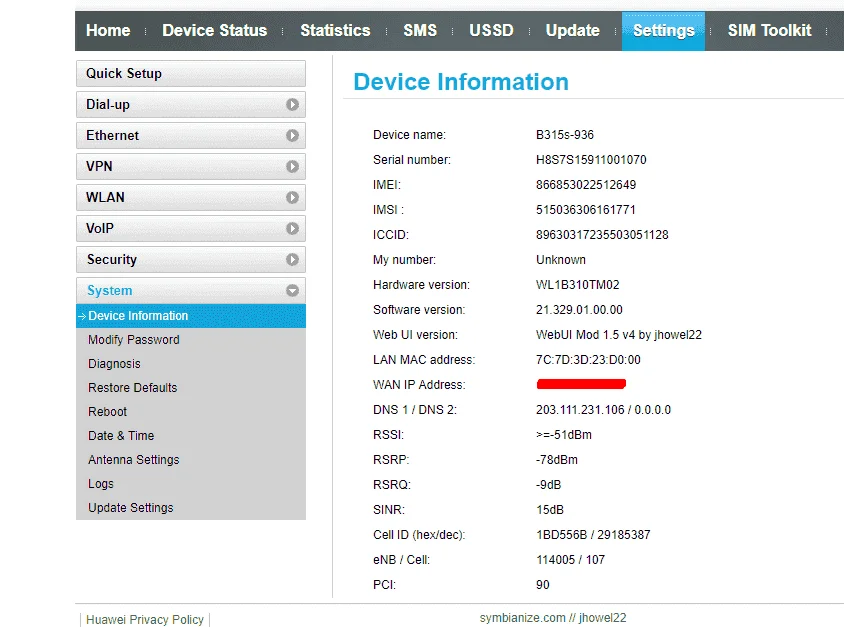Click device name value B315s-936

pyautogui.click(x=565, y=135)
